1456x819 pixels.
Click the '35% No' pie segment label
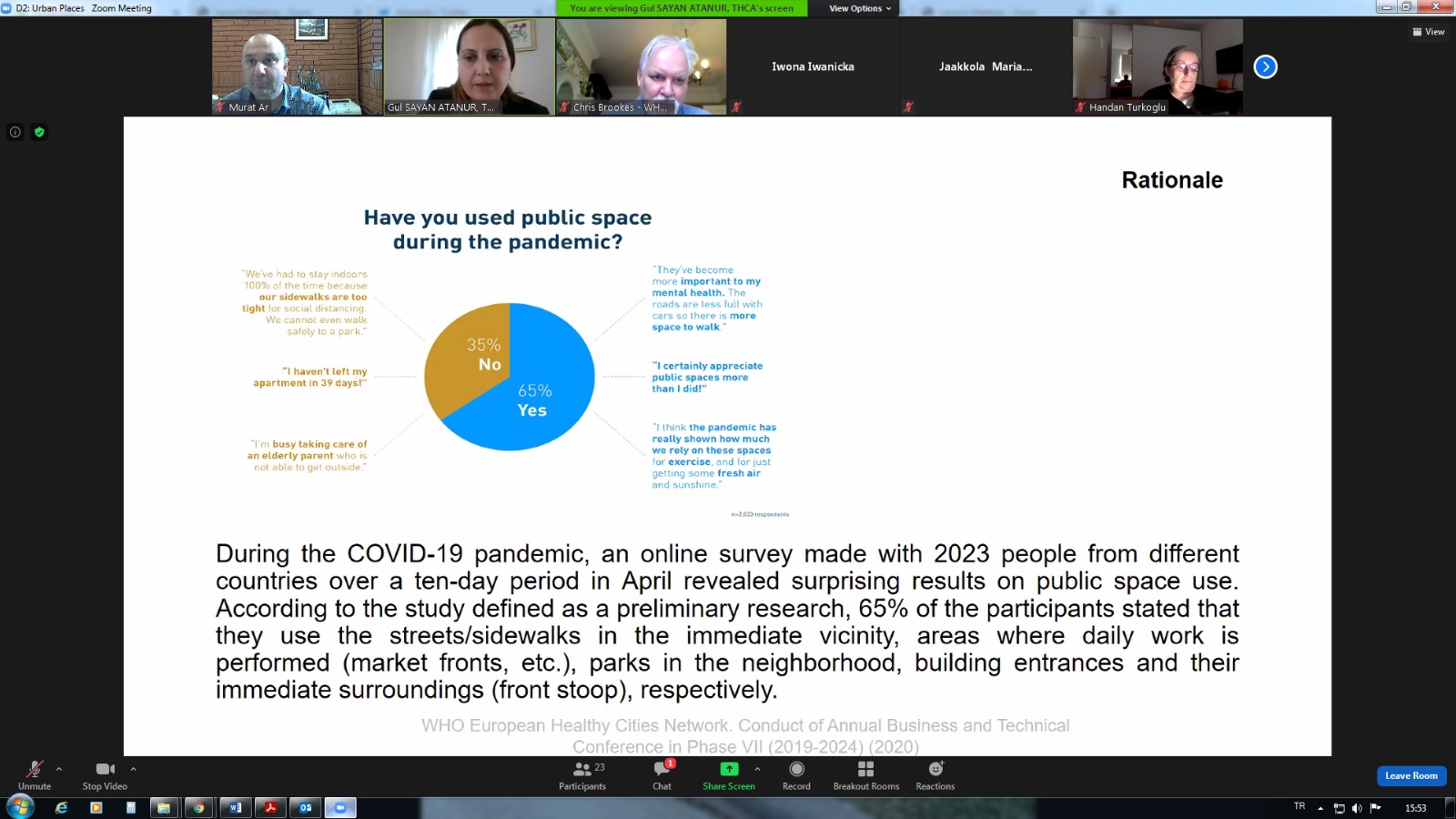(x=485, y=354)
